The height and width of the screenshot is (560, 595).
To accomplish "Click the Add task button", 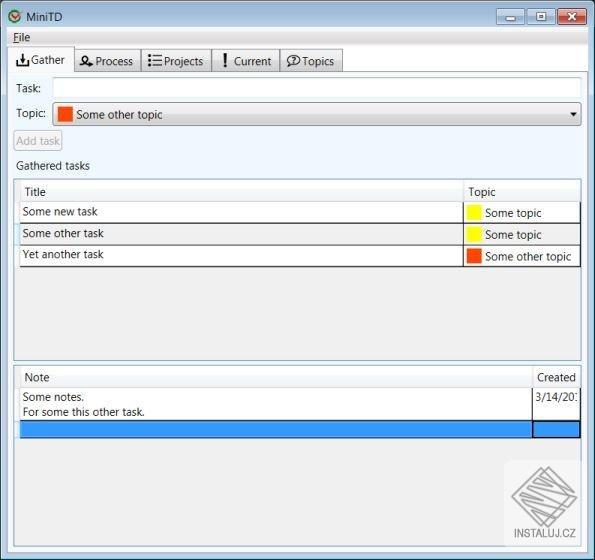I will [x=38, y=141].
